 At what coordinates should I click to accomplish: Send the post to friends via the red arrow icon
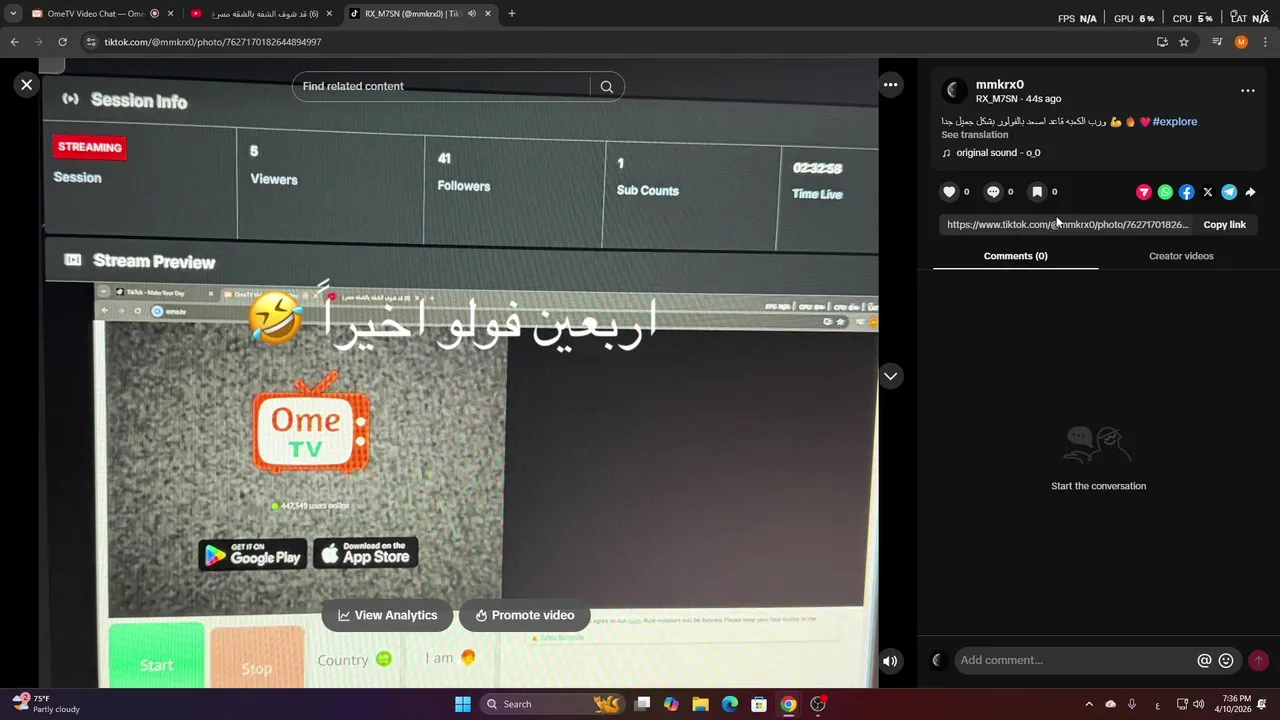(x=1144, y=192)
